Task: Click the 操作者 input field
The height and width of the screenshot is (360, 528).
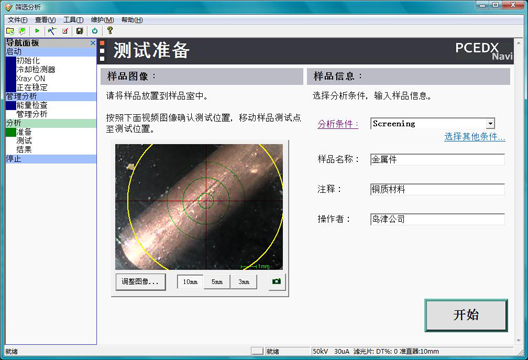Action: click(437, 219)
